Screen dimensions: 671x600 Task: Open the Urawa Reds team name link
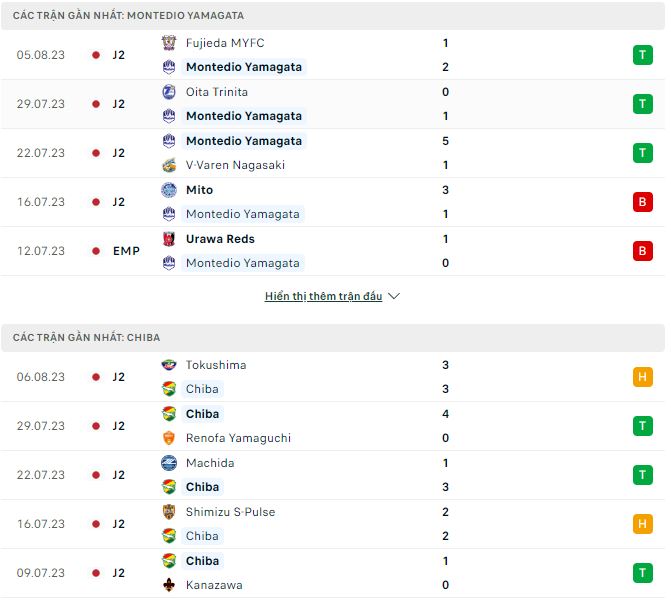click(x=220, y=239)
